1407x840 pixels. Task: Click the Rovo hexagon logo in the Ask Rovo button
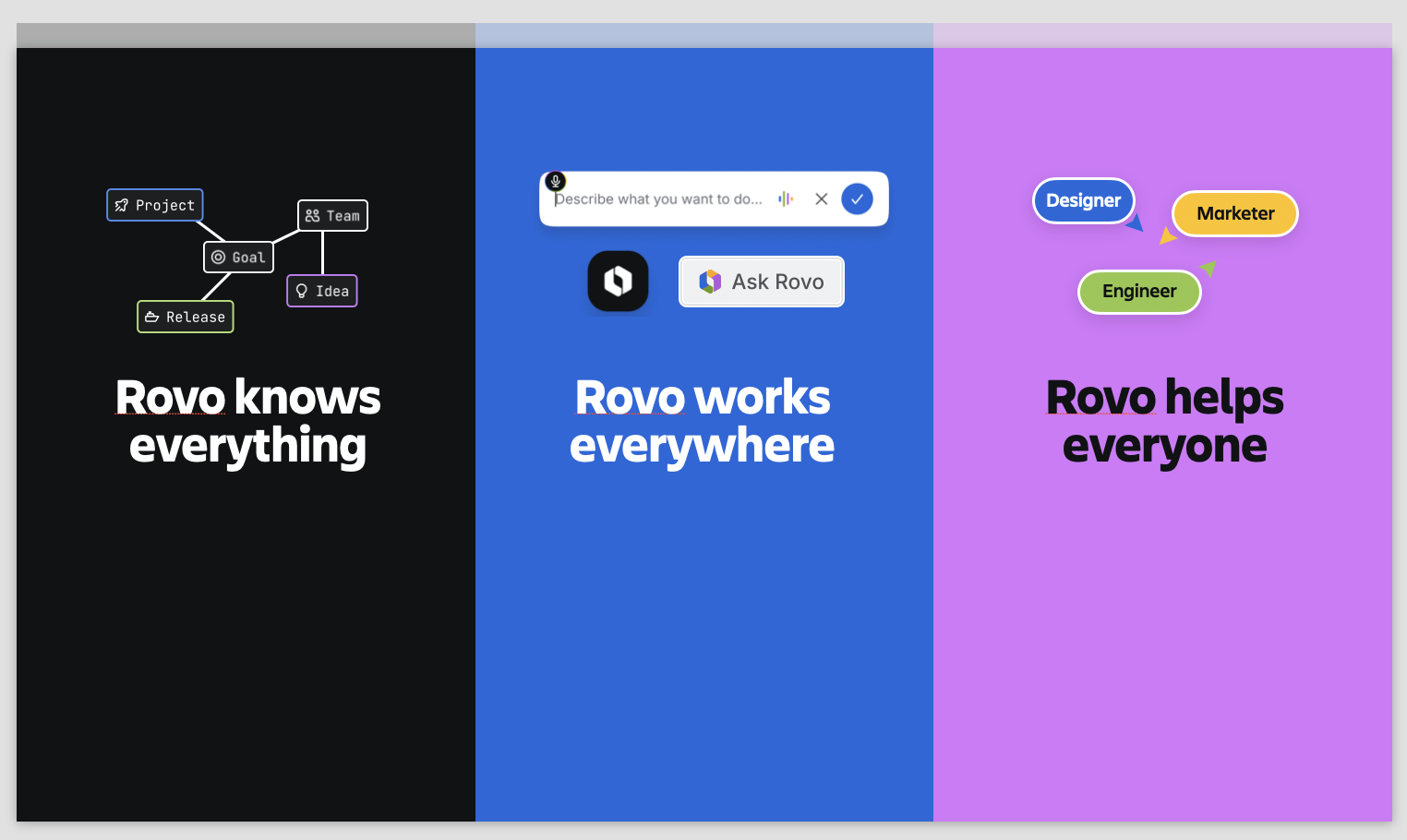click(711, 282)
